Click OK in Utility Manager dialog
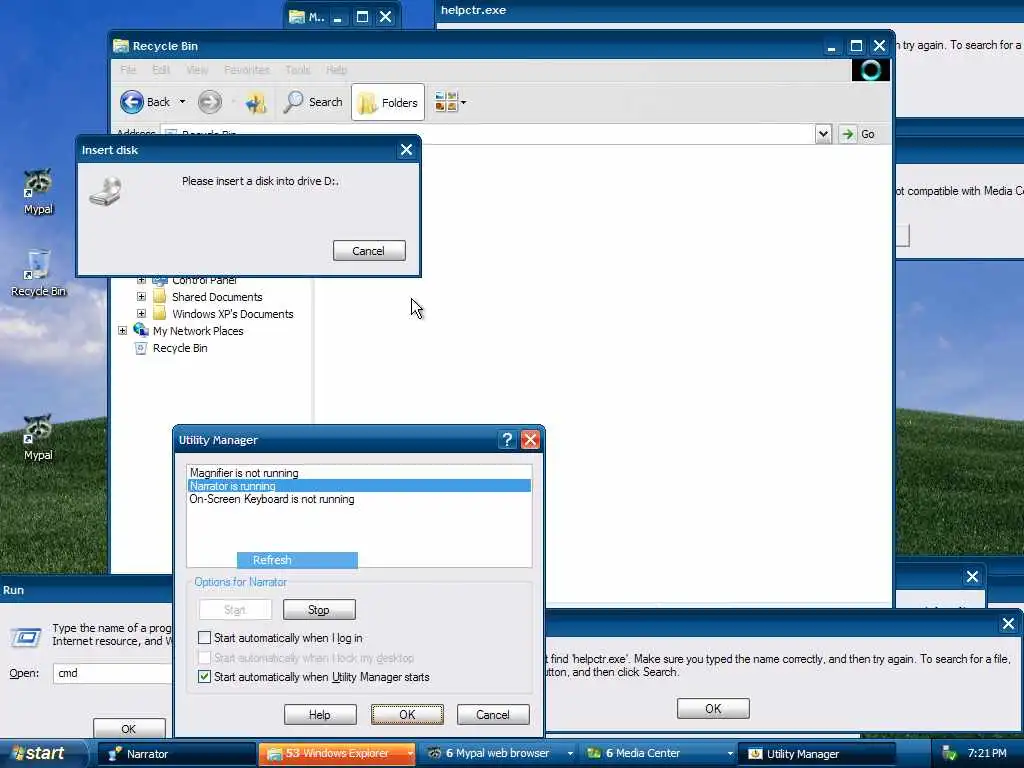1024x768 pixels. pos(408,714)
